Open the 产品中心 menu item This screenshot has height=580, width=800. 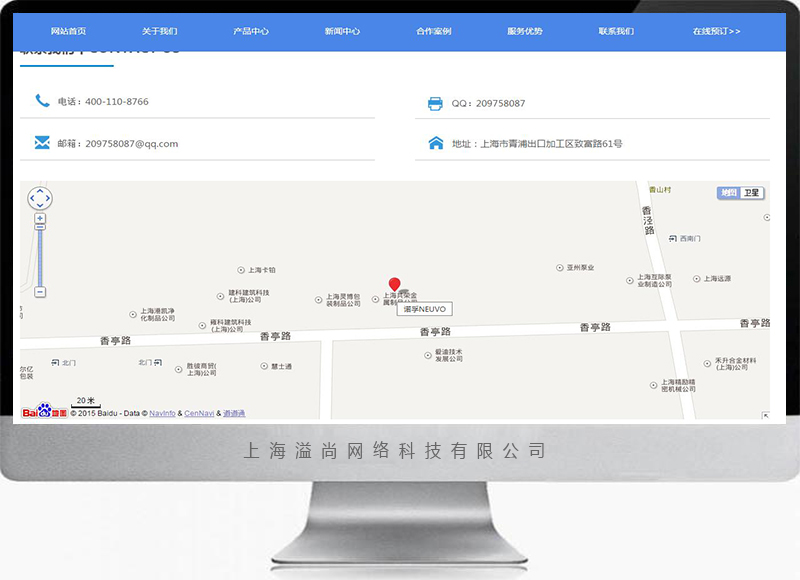[x=251, y=31]
